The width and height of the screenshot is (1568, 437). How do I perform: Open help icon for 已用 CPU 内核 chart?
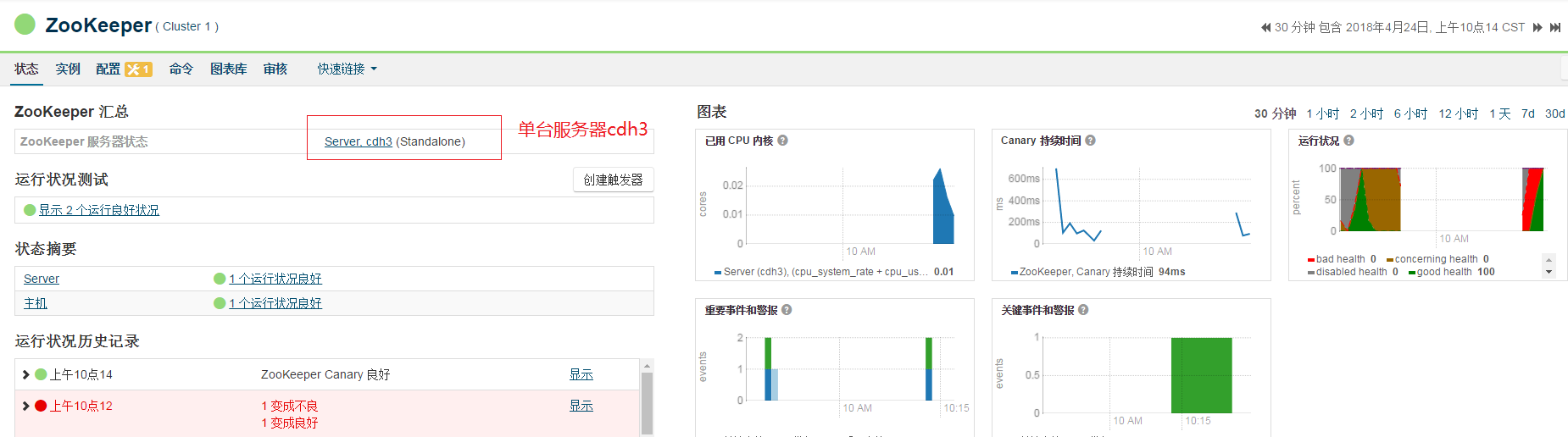pos(783,141)
